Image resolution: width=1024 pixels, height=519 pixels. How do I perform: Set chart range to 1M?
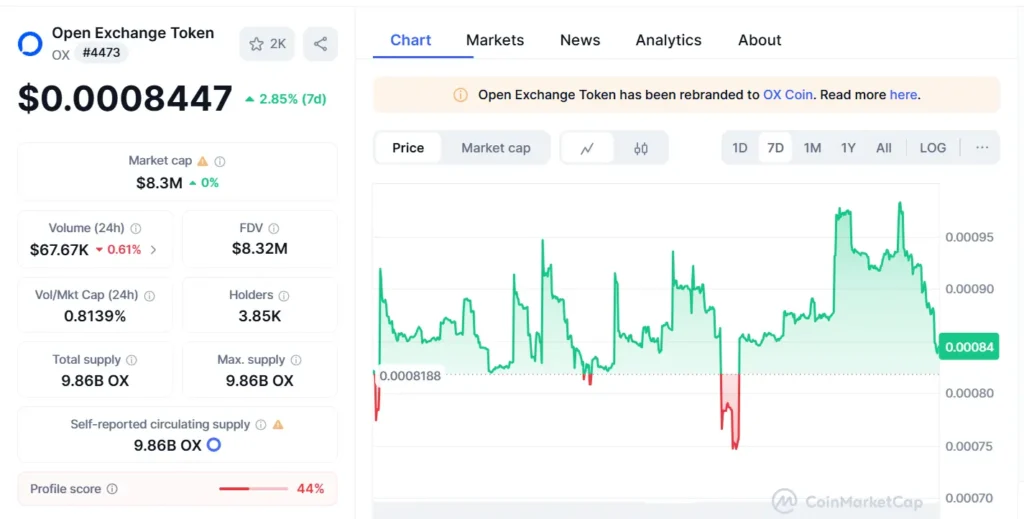[x=812, y=148]
